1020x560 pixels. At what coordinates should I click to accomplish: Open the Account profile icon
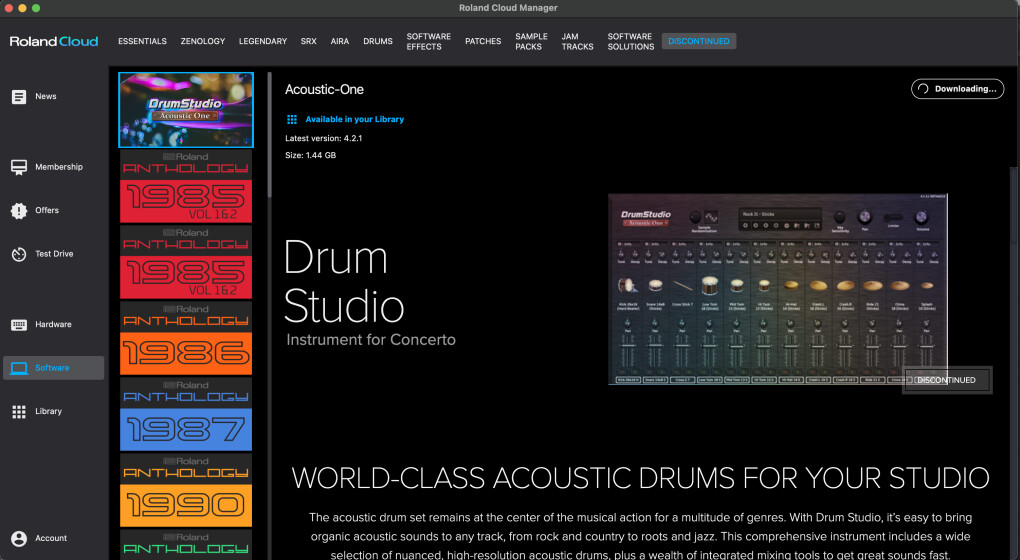pos(19,539)
